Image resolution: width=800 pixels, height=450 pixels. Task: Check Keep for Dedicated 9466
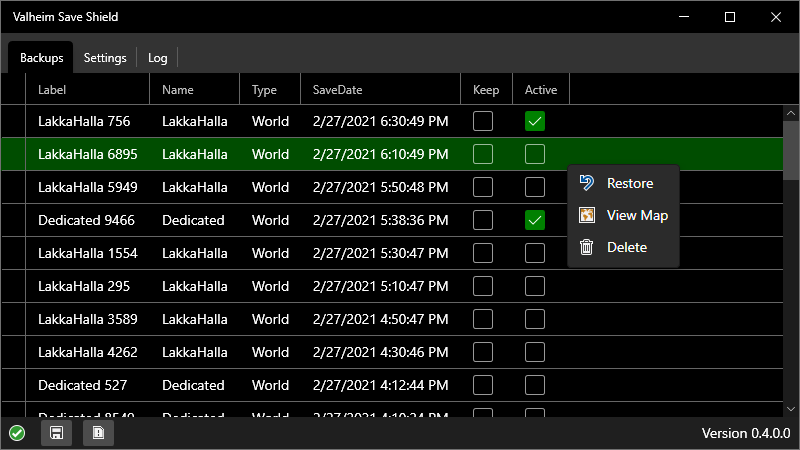(x=483, y=220)
